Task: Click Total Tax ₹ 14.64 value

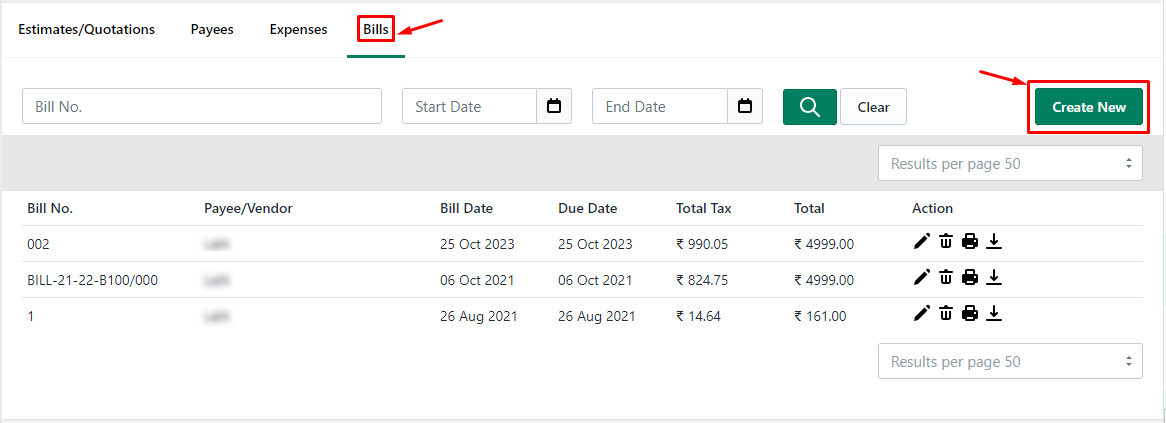Action: point(698,316)
